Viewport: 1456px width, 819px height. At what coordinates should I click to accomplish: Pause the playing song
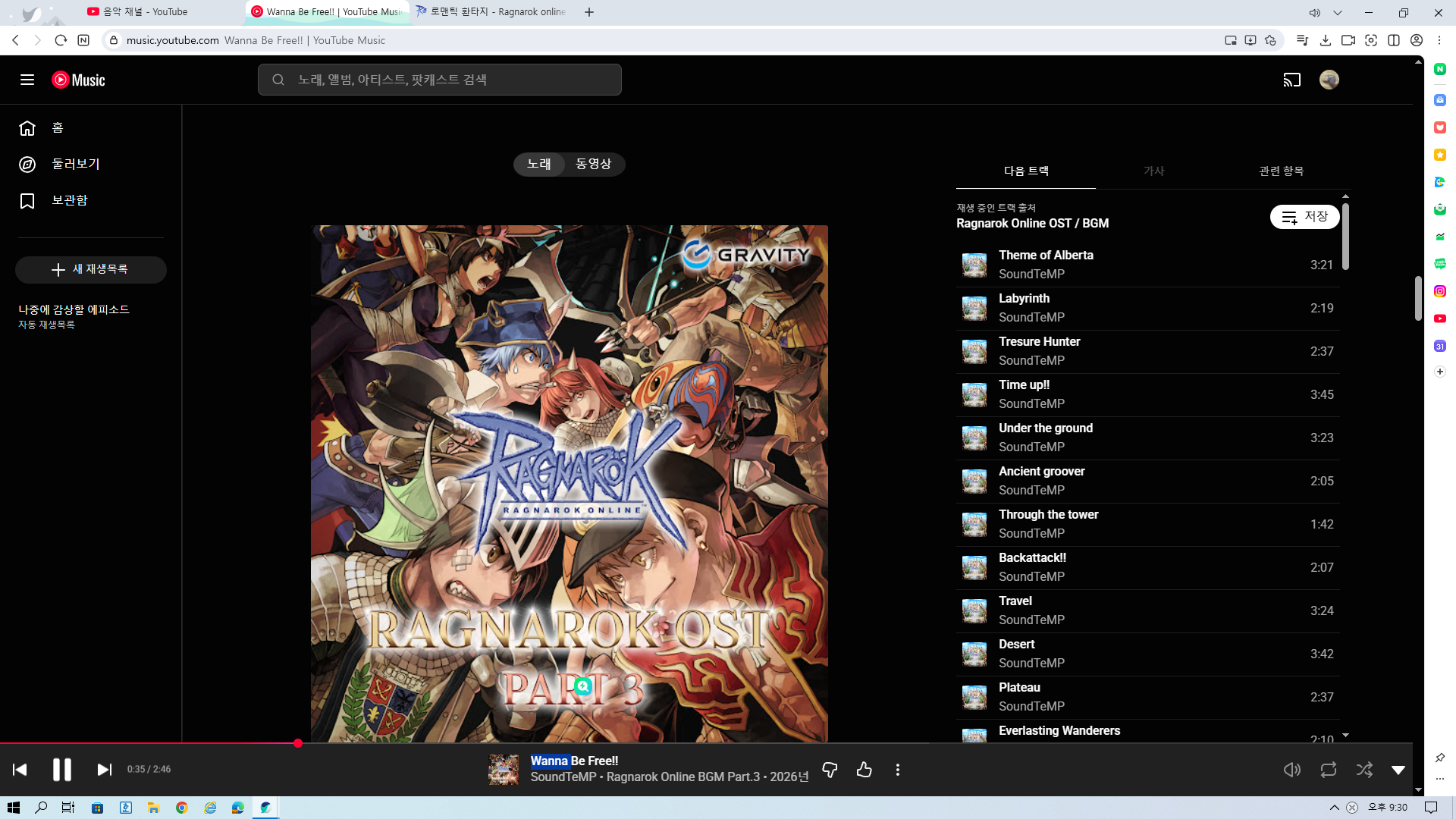coord(62,770)
